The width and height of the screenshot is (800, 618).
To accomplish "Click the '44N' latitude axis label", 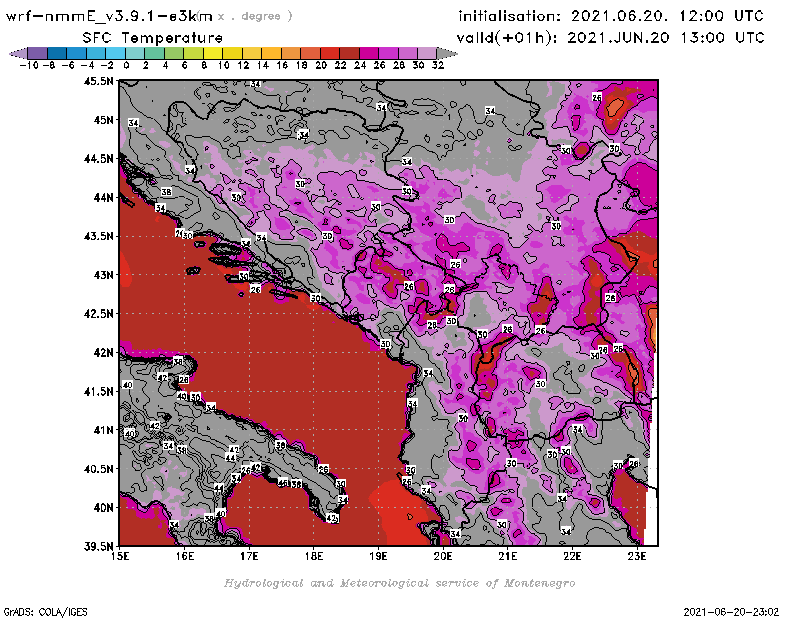I will pyautogui.click(x=103, y=197).
